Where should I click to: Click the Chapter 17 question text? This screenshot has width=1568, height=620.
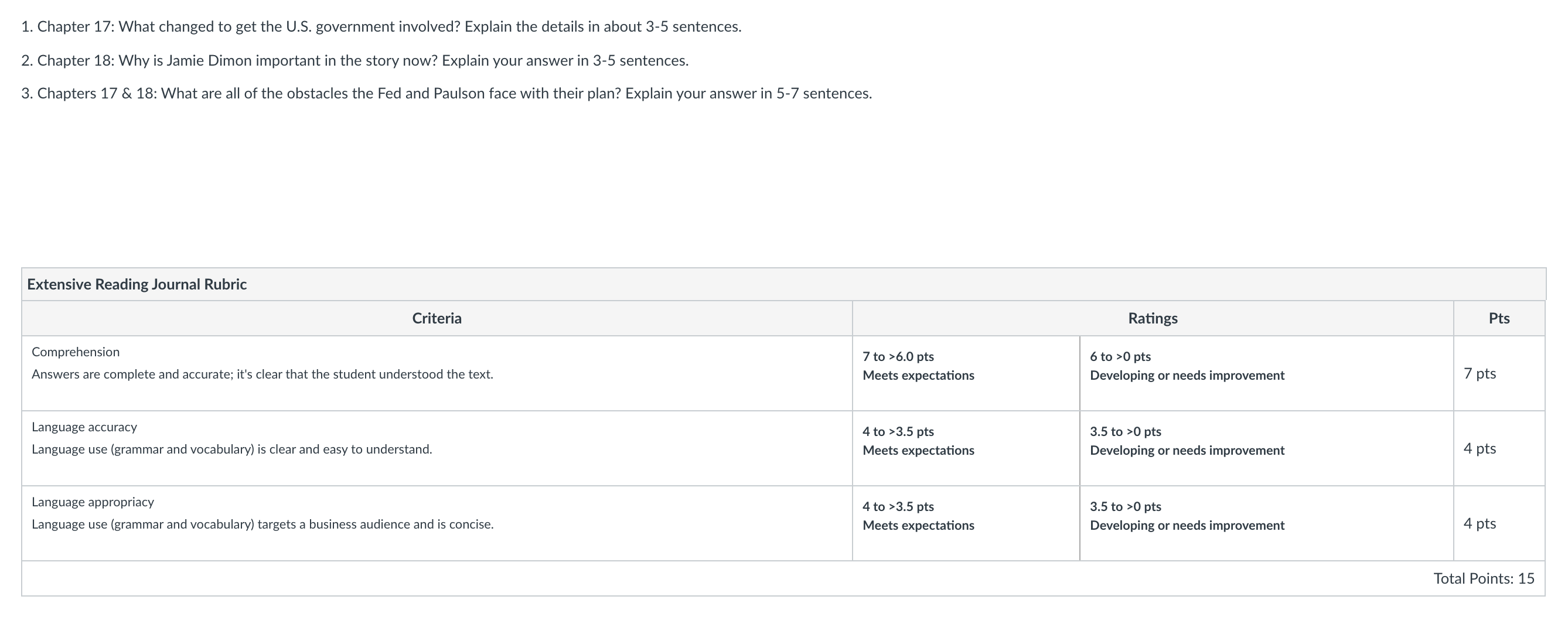[381, 27]
